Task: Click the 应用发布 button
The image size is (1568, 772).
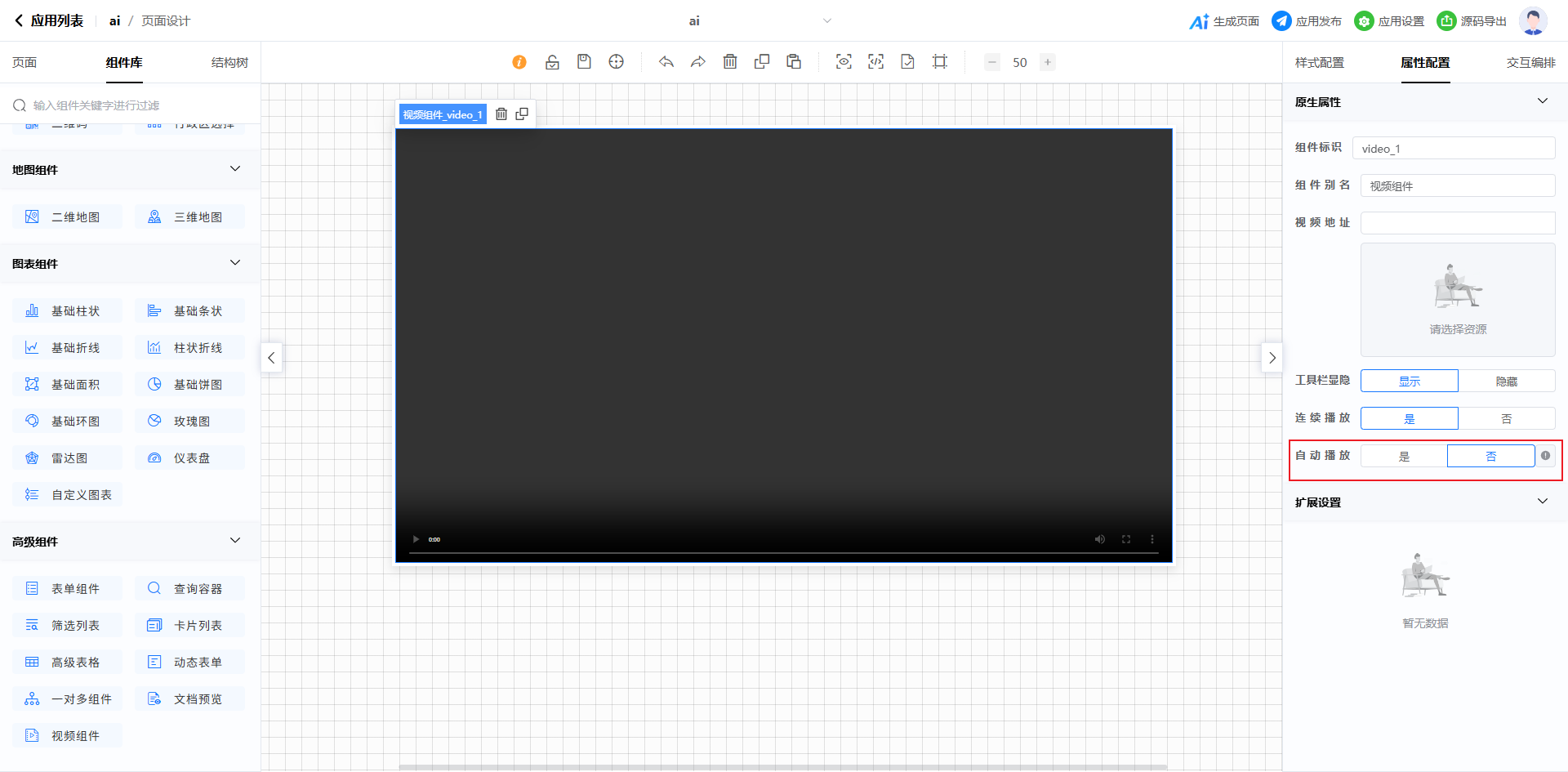Action: click(1307, 21)
